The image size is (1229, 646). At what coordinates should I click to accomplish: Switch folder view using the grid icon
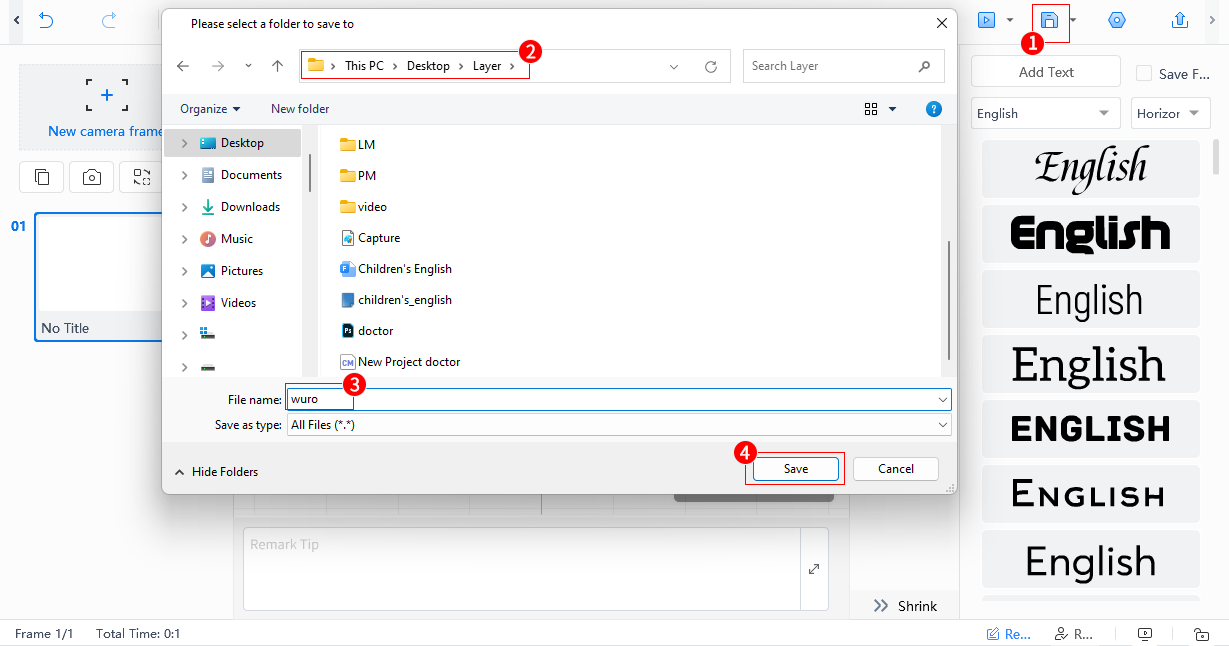pyautogui.click(x=871, y=109)
